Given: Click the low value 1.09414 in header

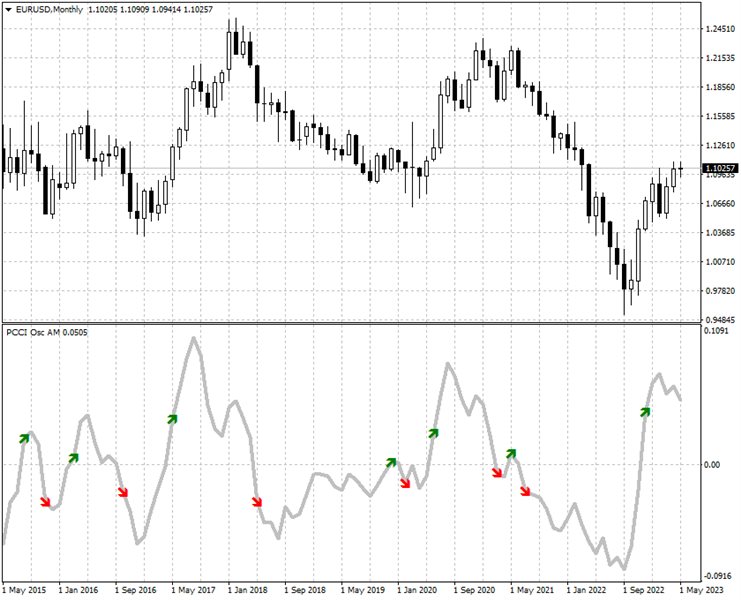Looking at the screenshot, I should [x=167, y=9].
